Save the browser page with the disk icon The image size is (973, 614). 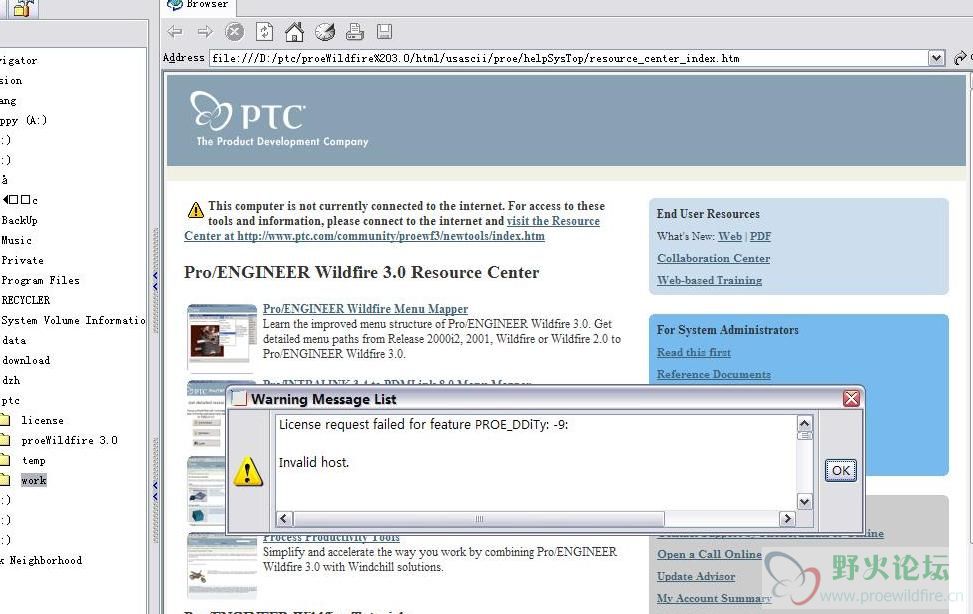(x=385, y=32)
